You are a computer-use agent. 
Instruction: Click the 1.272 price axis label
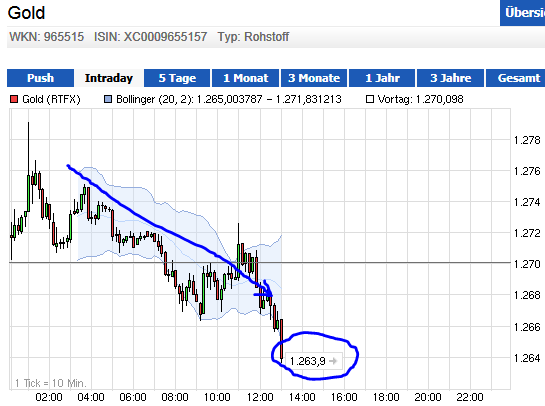point(527,233)
